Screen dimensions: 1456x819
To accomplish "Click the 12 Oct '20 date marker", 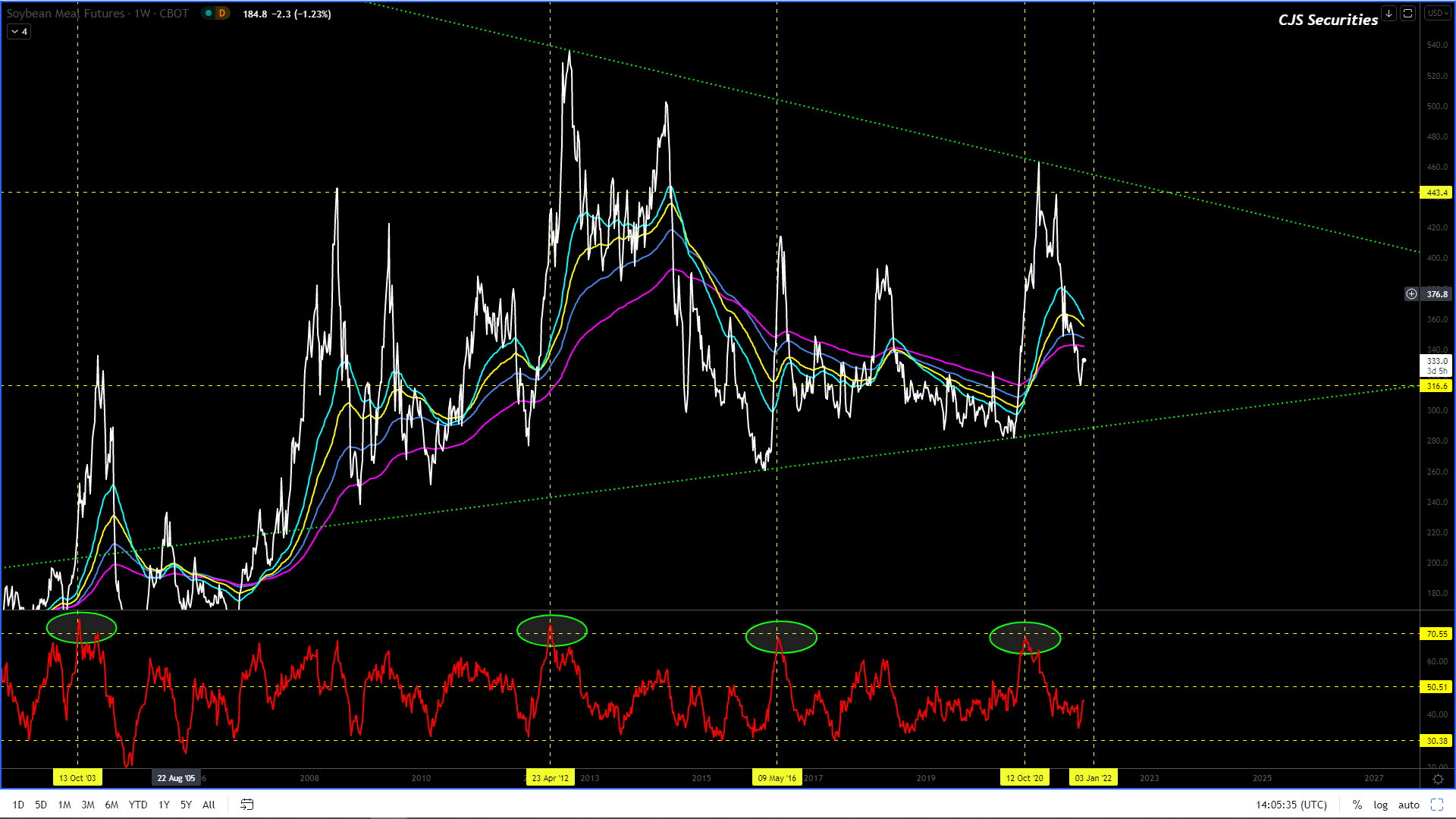I will click(x=1025, y=778).
